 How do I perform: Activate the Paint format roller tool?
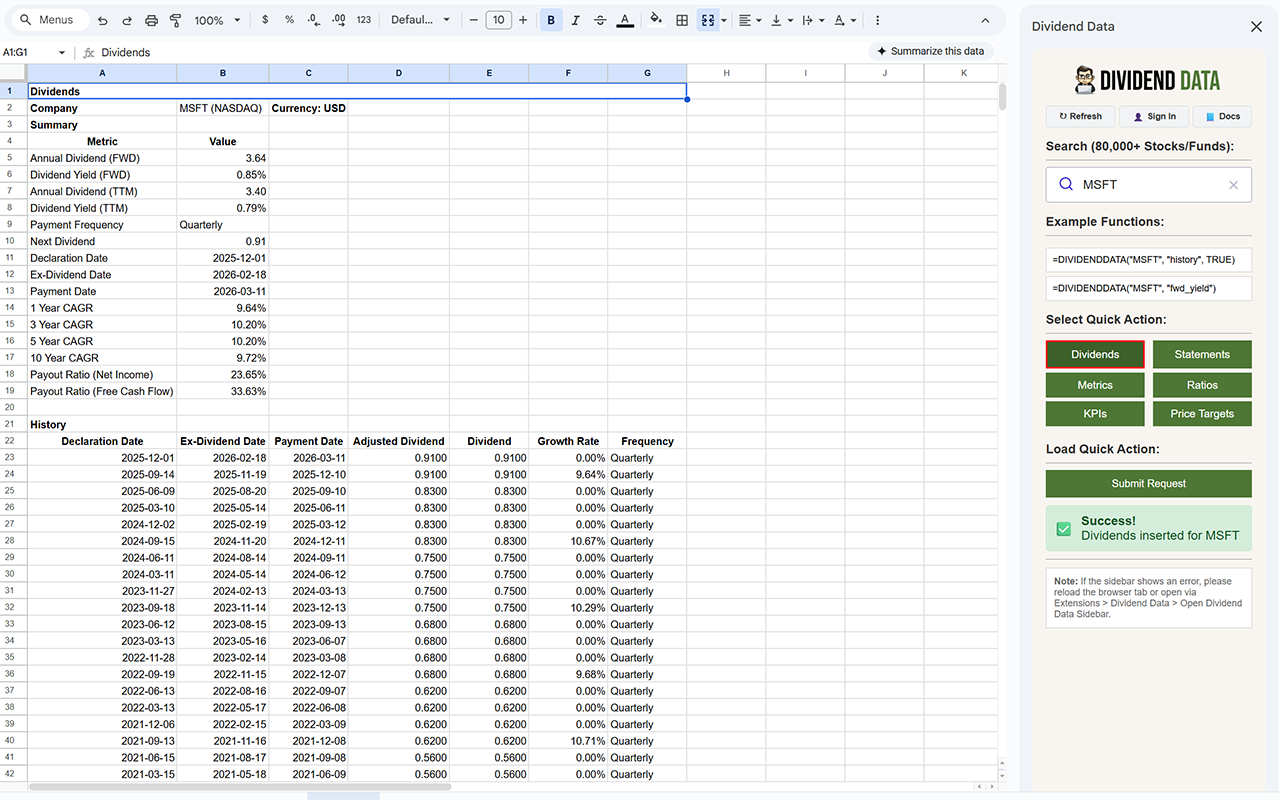(x=176, y=20)
